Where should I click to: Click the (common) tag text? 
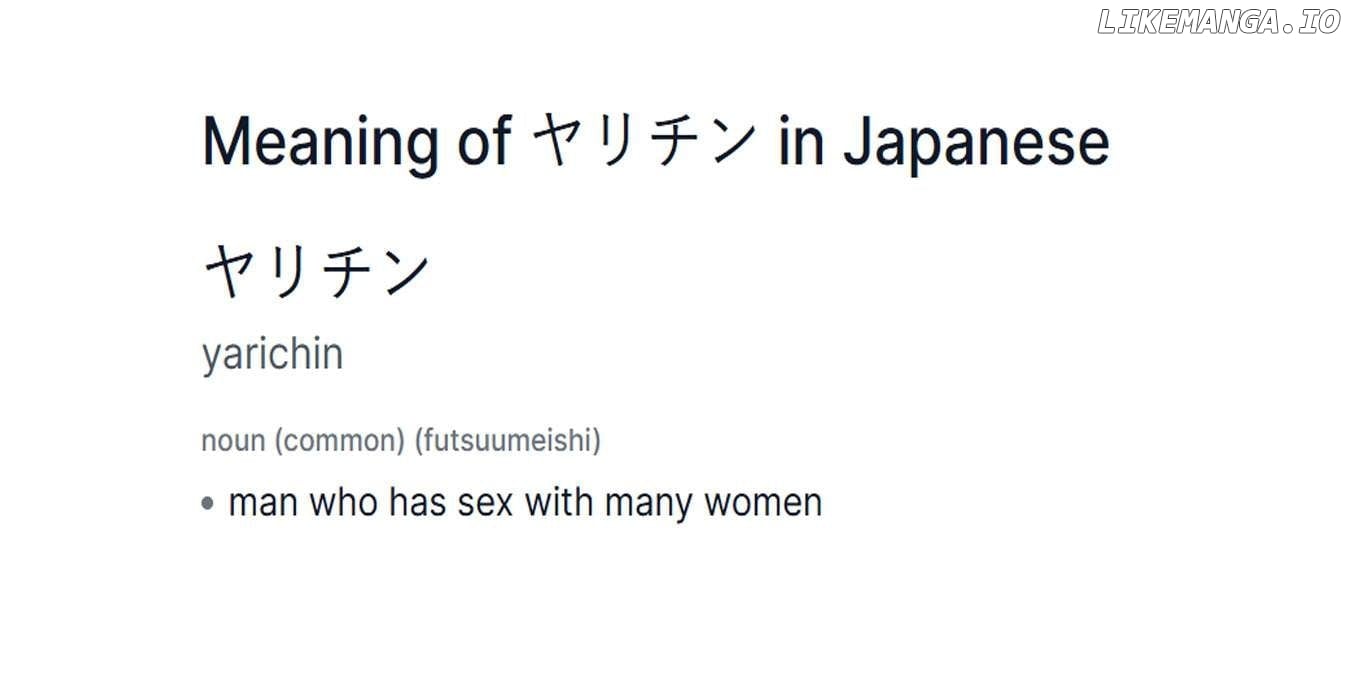(340, 441)
